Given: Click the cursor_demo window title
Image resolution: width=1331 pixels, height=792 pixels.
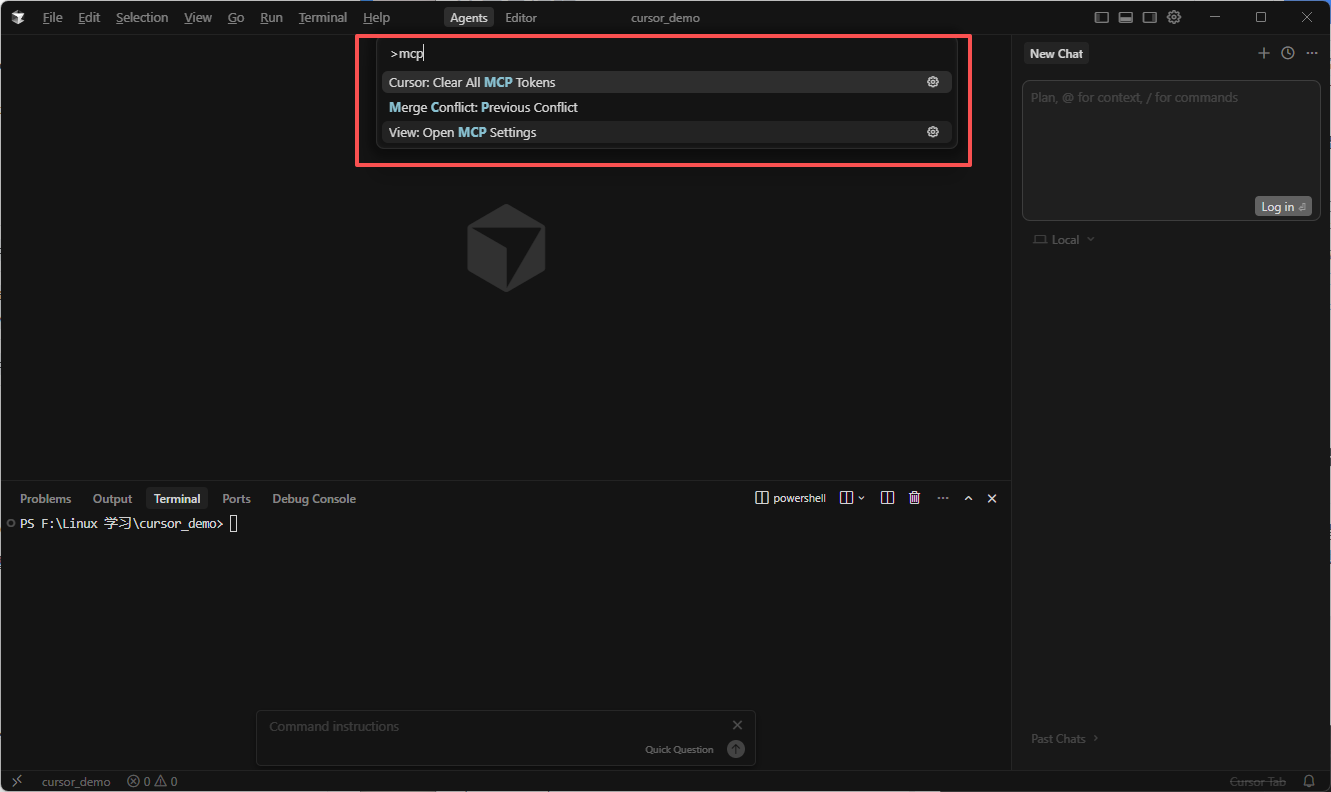Looking at the screenshot, I should coord(665,18).
